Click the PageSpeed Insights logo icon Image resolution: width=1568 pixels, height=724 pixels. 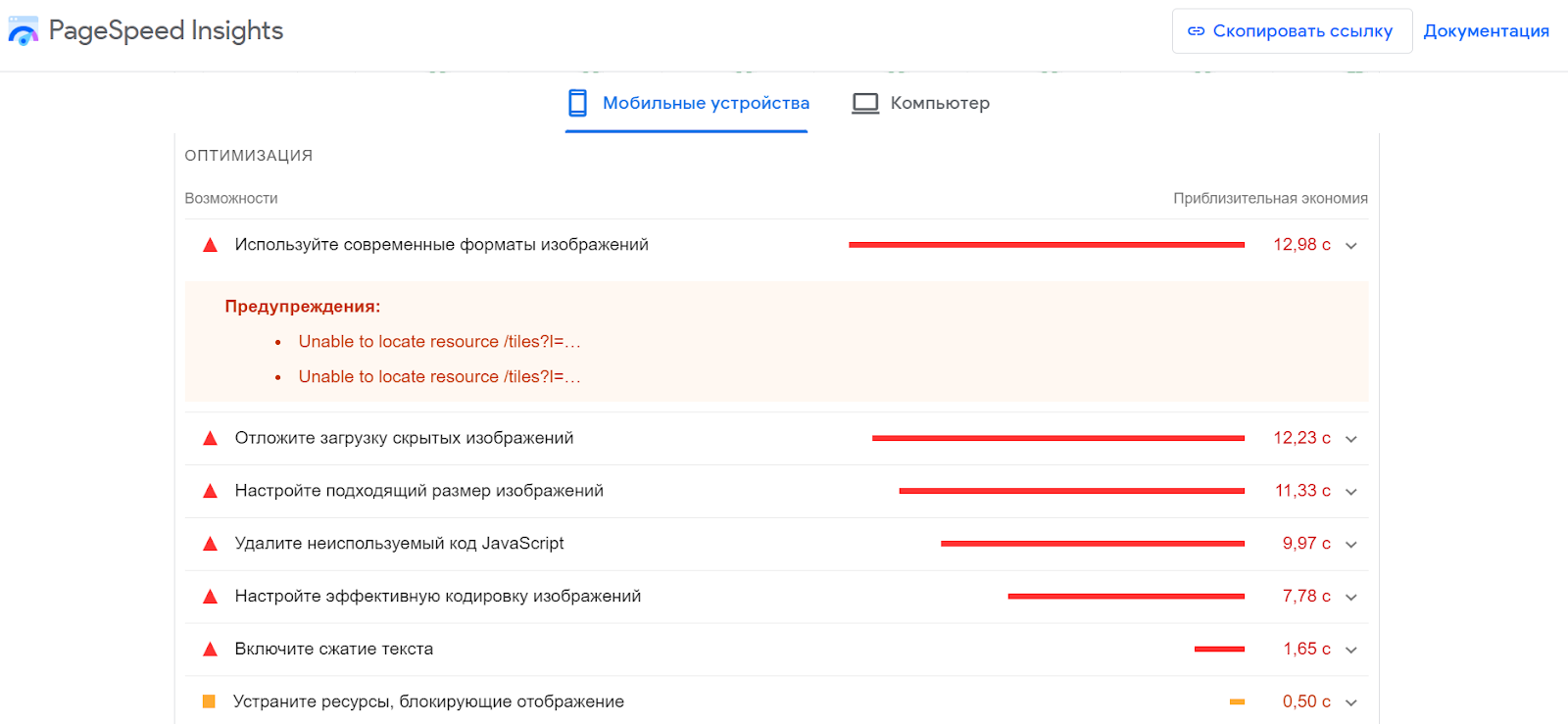pos(24,31)
